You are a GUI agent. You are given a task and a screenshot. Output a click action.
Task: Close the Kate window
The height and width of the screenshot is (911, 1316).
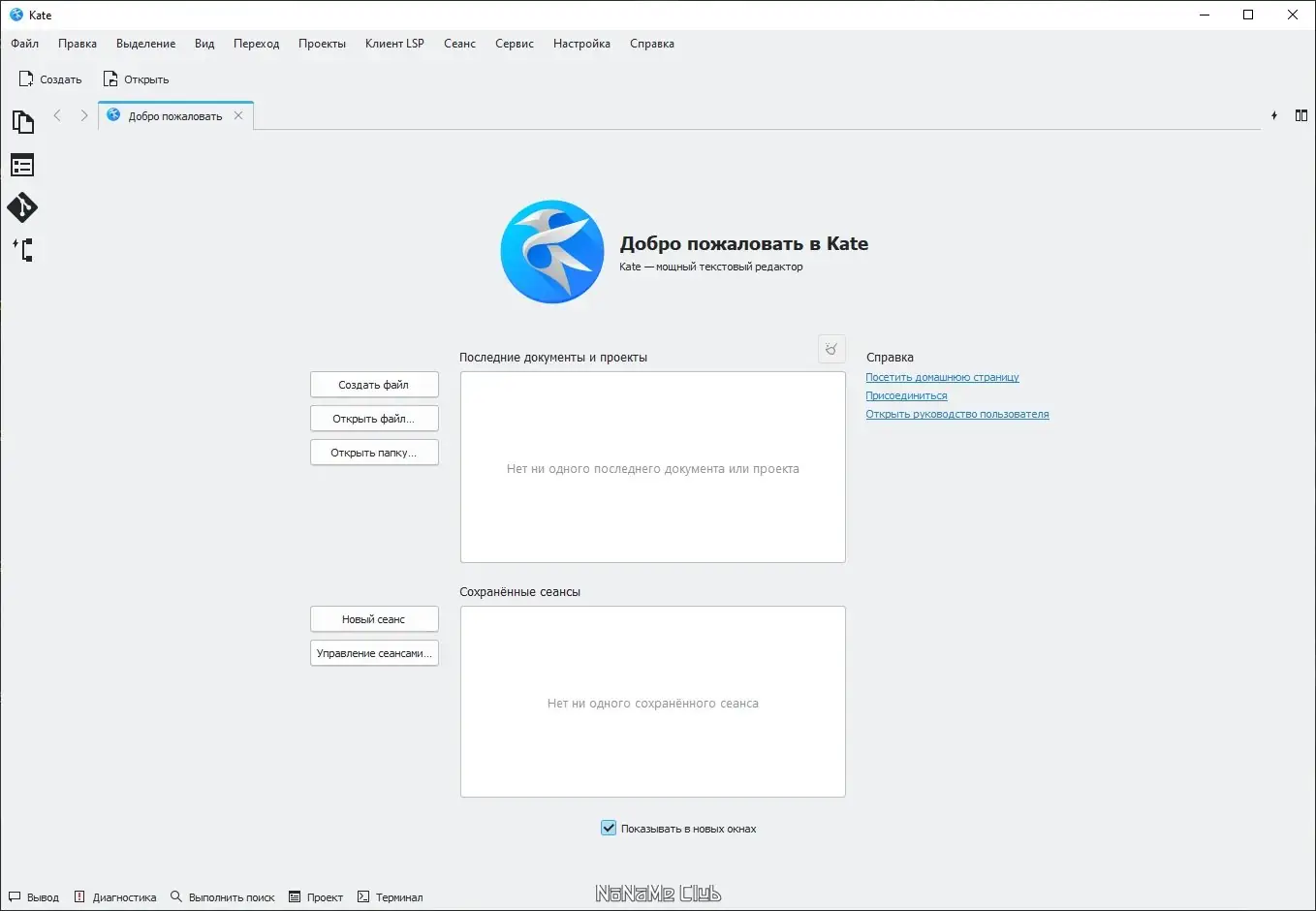pyautogui.click(x=1293, y=15)
